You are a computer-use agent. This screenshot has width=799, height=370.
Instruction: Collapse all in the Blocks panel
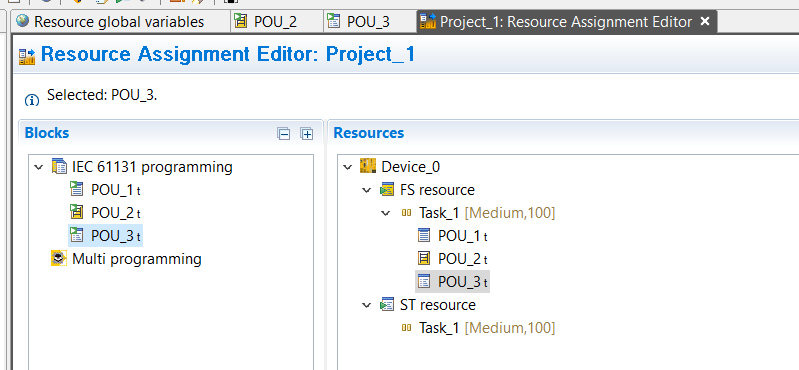click(x=283, y=134)
